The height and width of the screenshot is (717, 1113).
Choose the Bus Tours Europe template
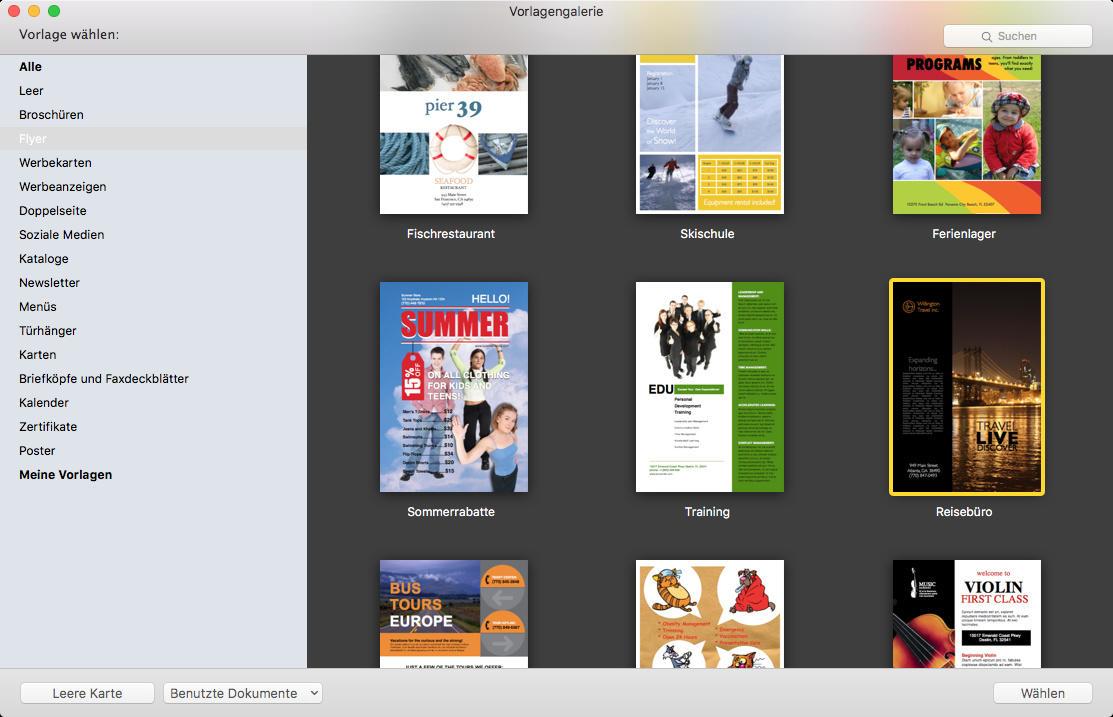pos(454,614)
